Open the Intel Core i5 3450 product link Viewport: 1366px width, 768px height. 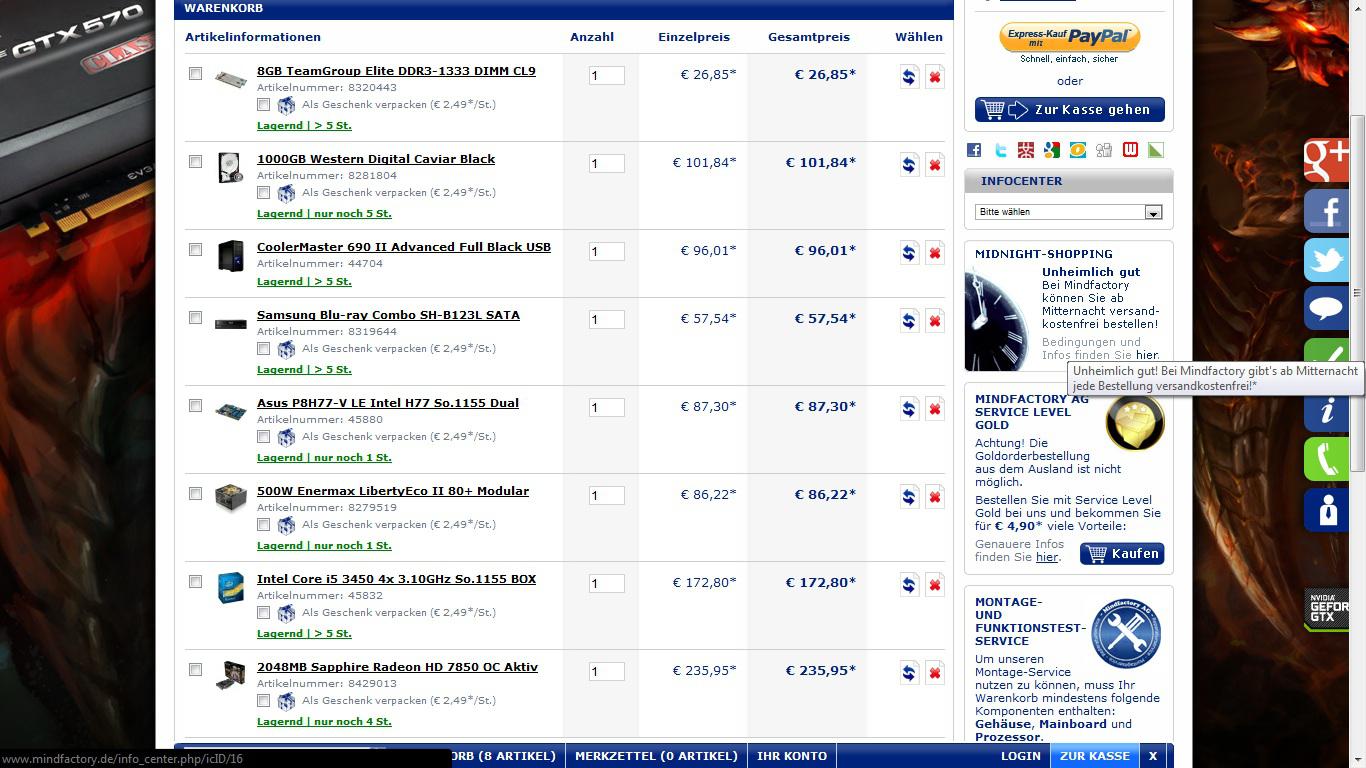(396, 579)
